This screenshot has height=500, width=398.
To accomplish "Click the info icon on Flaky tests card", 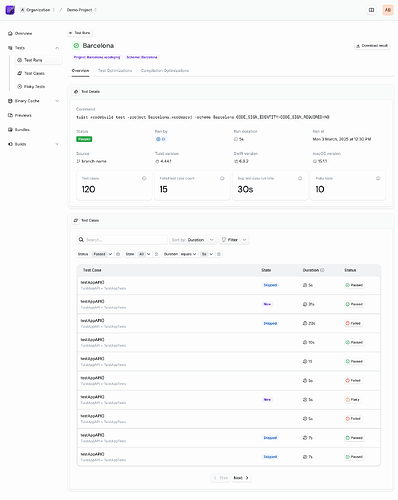I will pyautogui.click(x=378, y=178).
